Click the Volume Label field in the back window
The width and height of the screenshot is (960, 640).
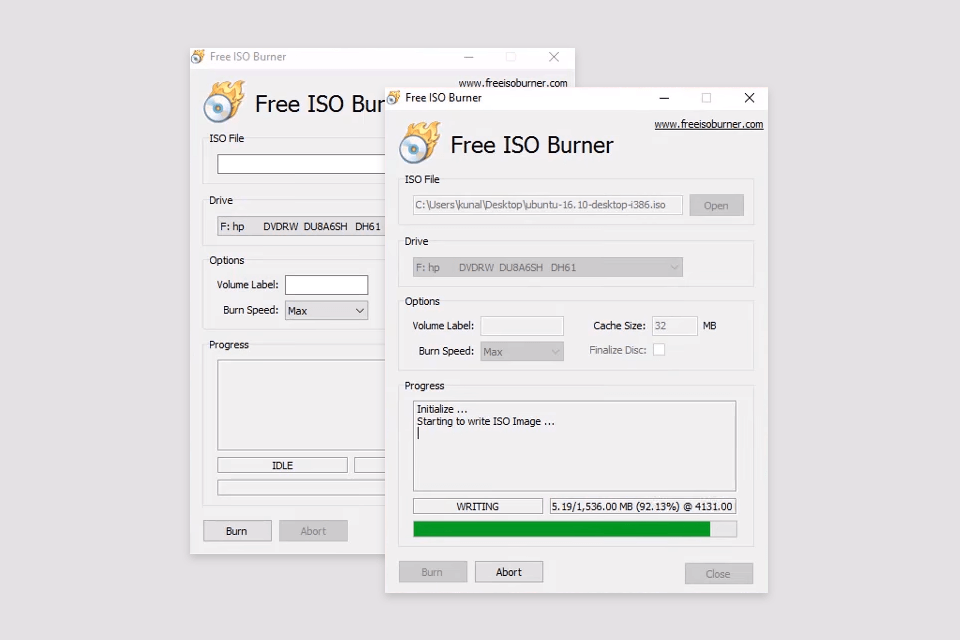326,285
